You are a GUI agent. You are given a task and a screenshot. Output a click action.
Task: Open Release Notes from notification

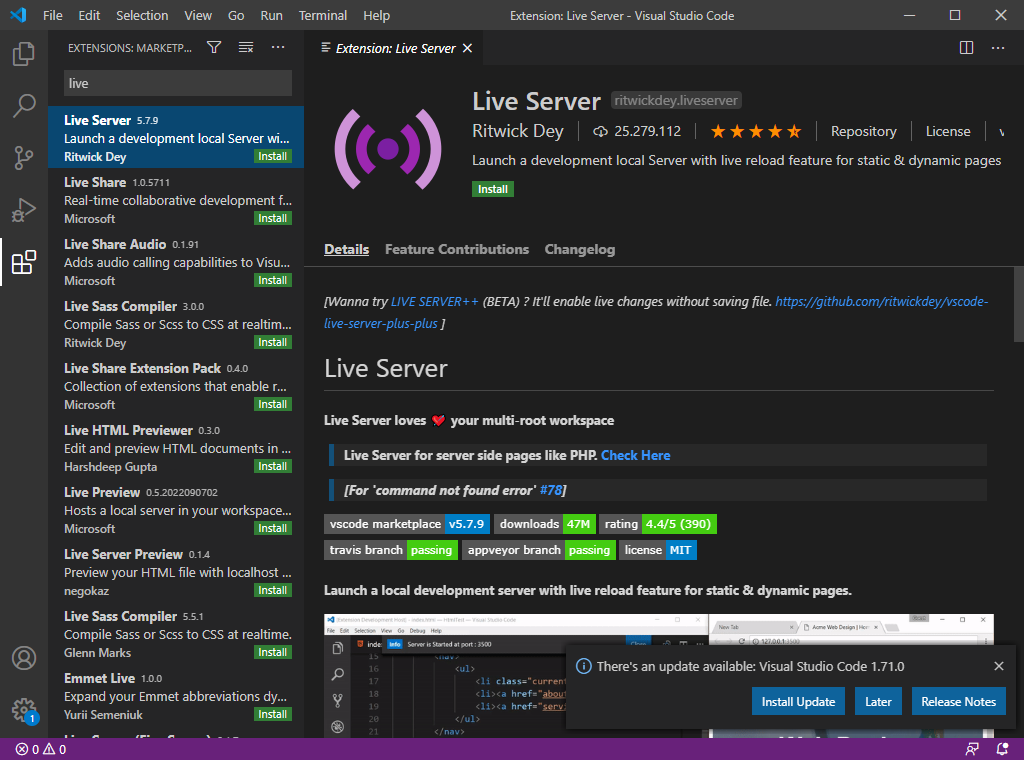click(958, 701)
